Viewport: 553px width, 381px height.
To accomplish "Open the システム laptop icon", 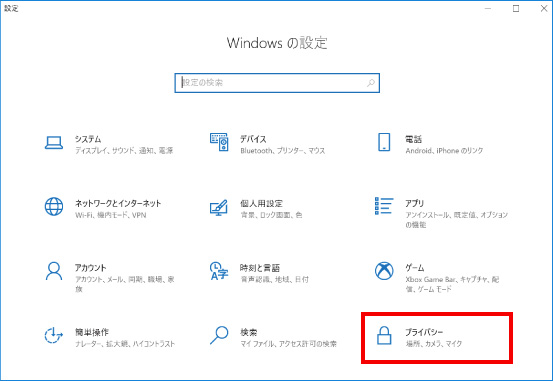I will click(x=54, y=143).
